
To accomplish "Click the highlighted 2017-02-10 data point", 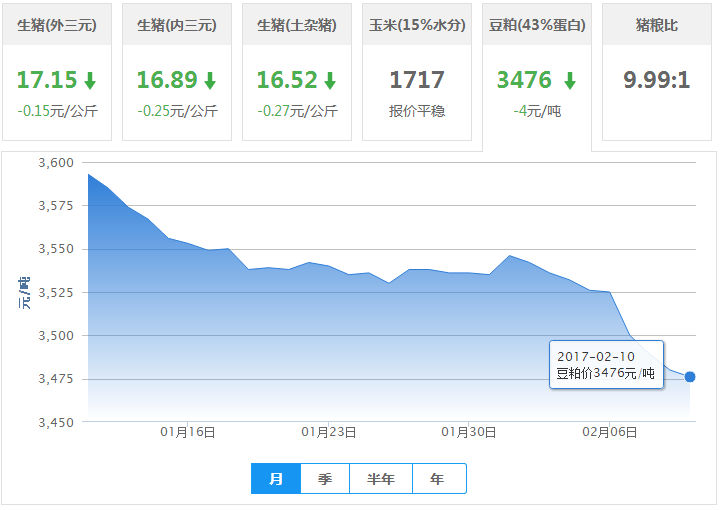I will pyautogui.click(x=690, y=377).
